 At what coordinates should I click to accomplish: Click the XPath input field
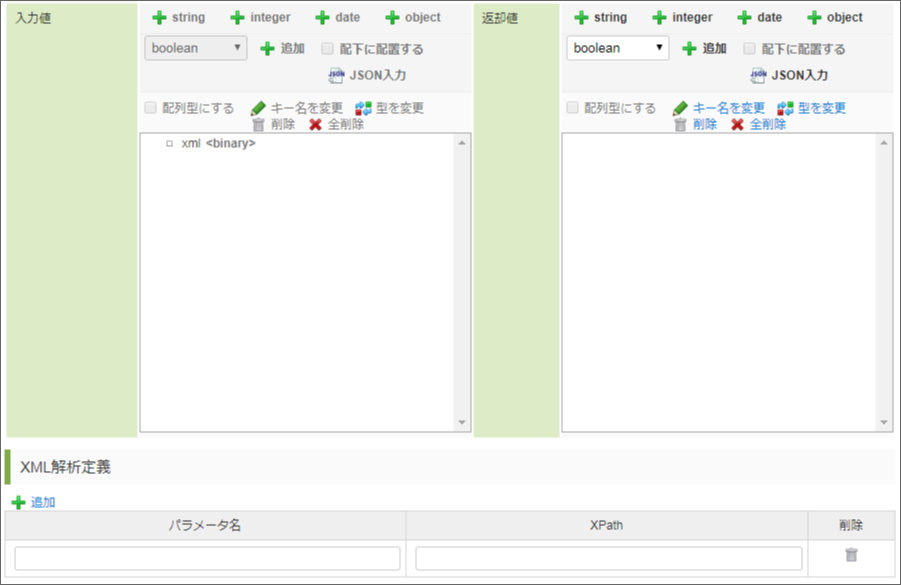coord(608,557)
